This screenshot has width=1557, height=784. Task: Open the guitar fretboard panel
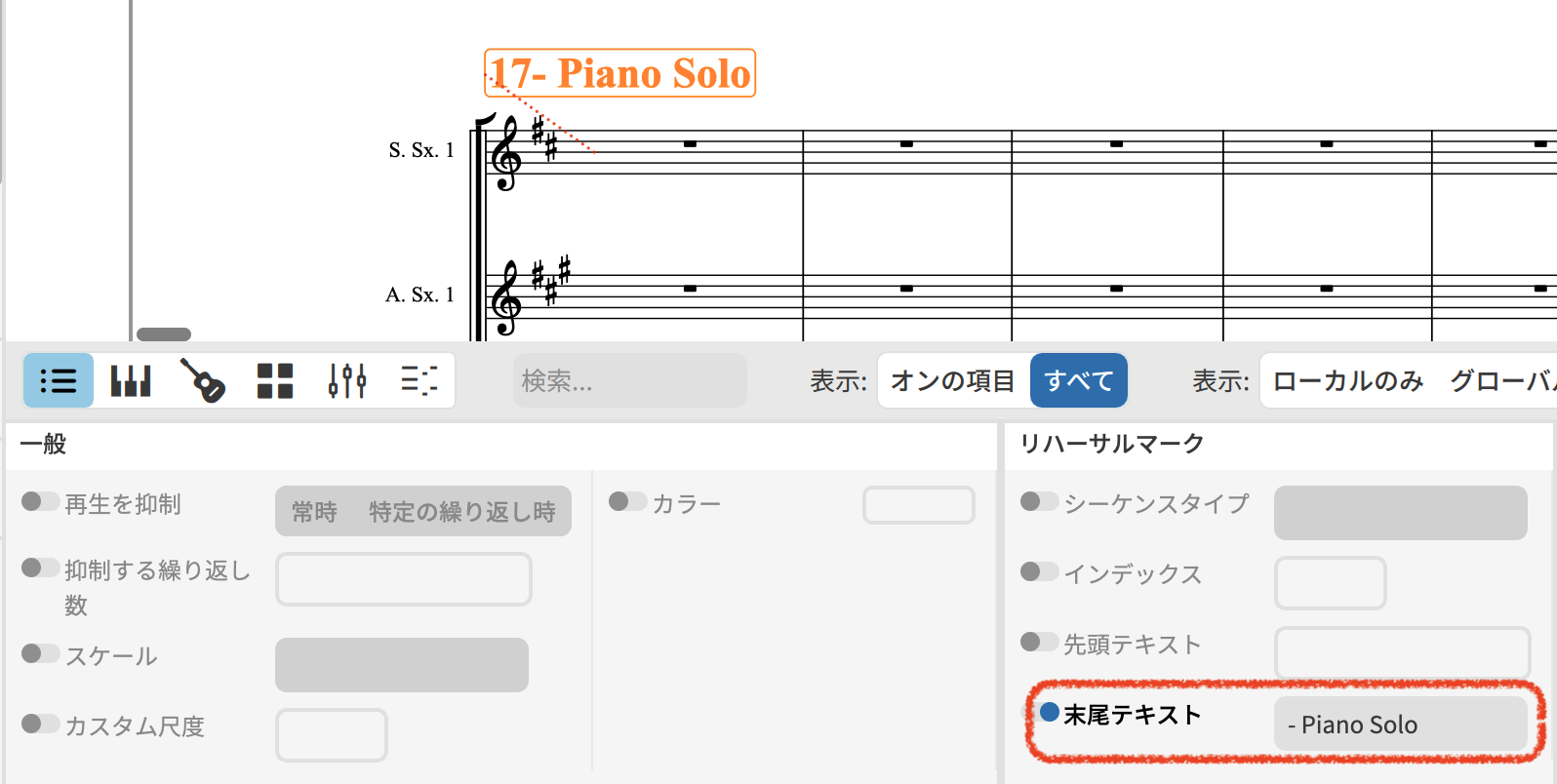coord(203,380)
